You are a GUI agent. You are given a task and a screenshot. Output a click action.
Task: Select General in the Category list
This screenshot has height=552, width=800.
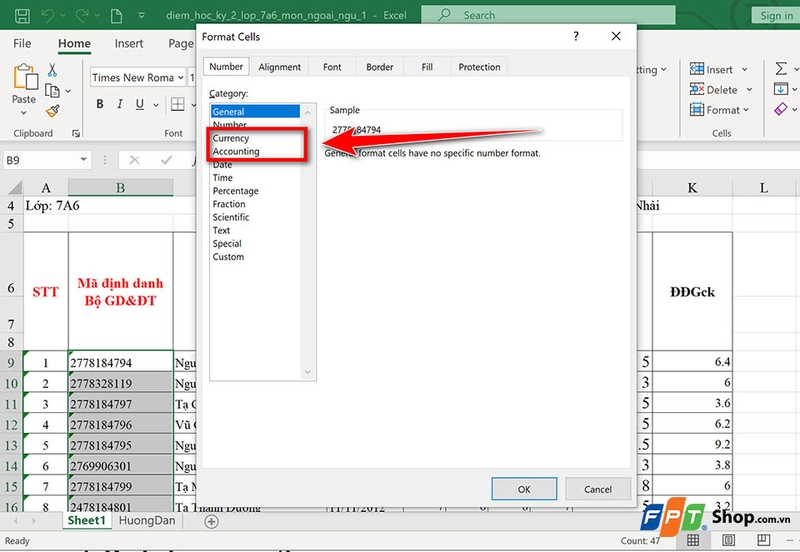pos(256,111)
